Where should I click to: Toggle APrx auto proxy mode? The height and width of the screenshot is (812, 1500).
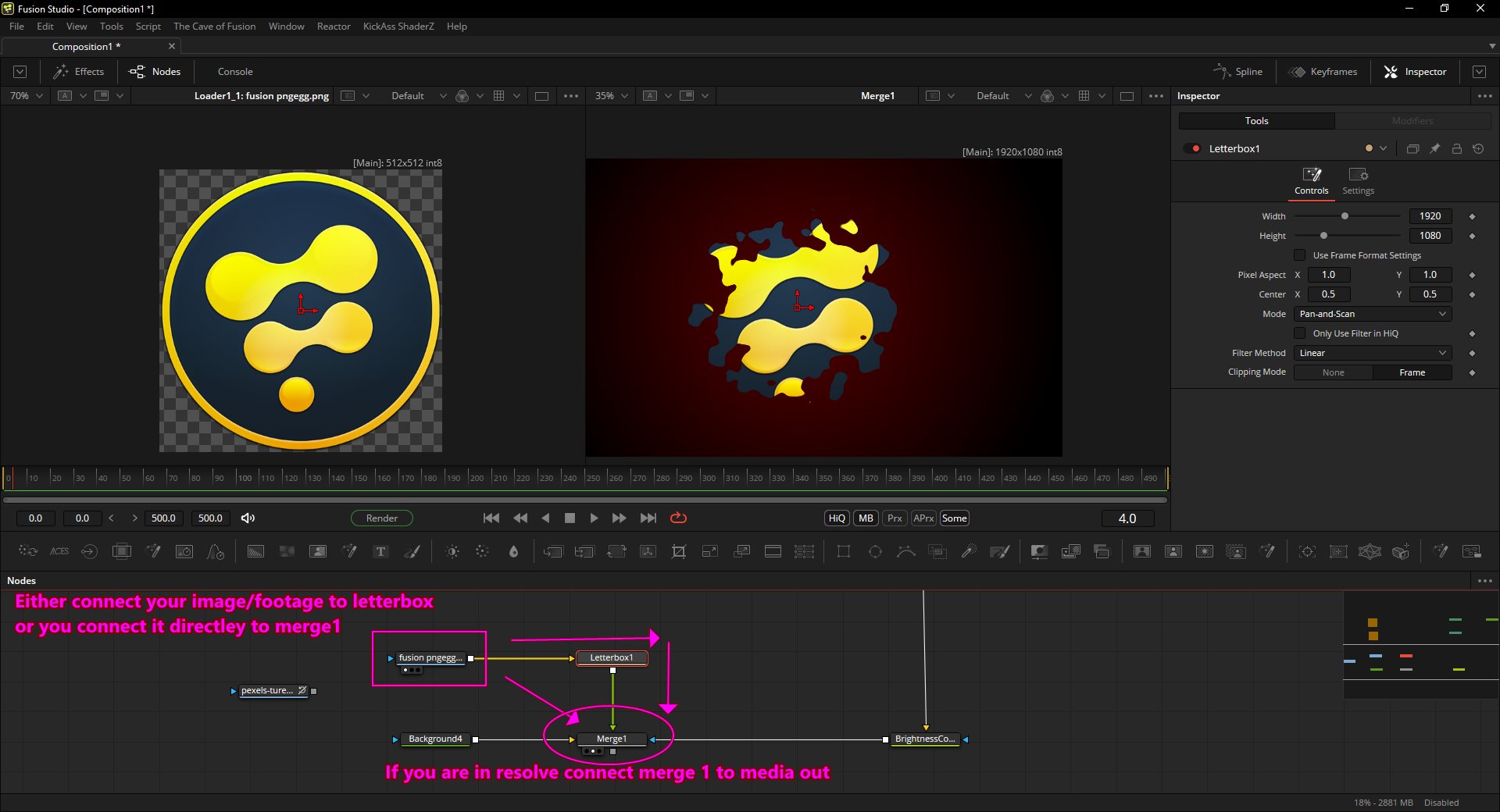click(x=923, y=518)
